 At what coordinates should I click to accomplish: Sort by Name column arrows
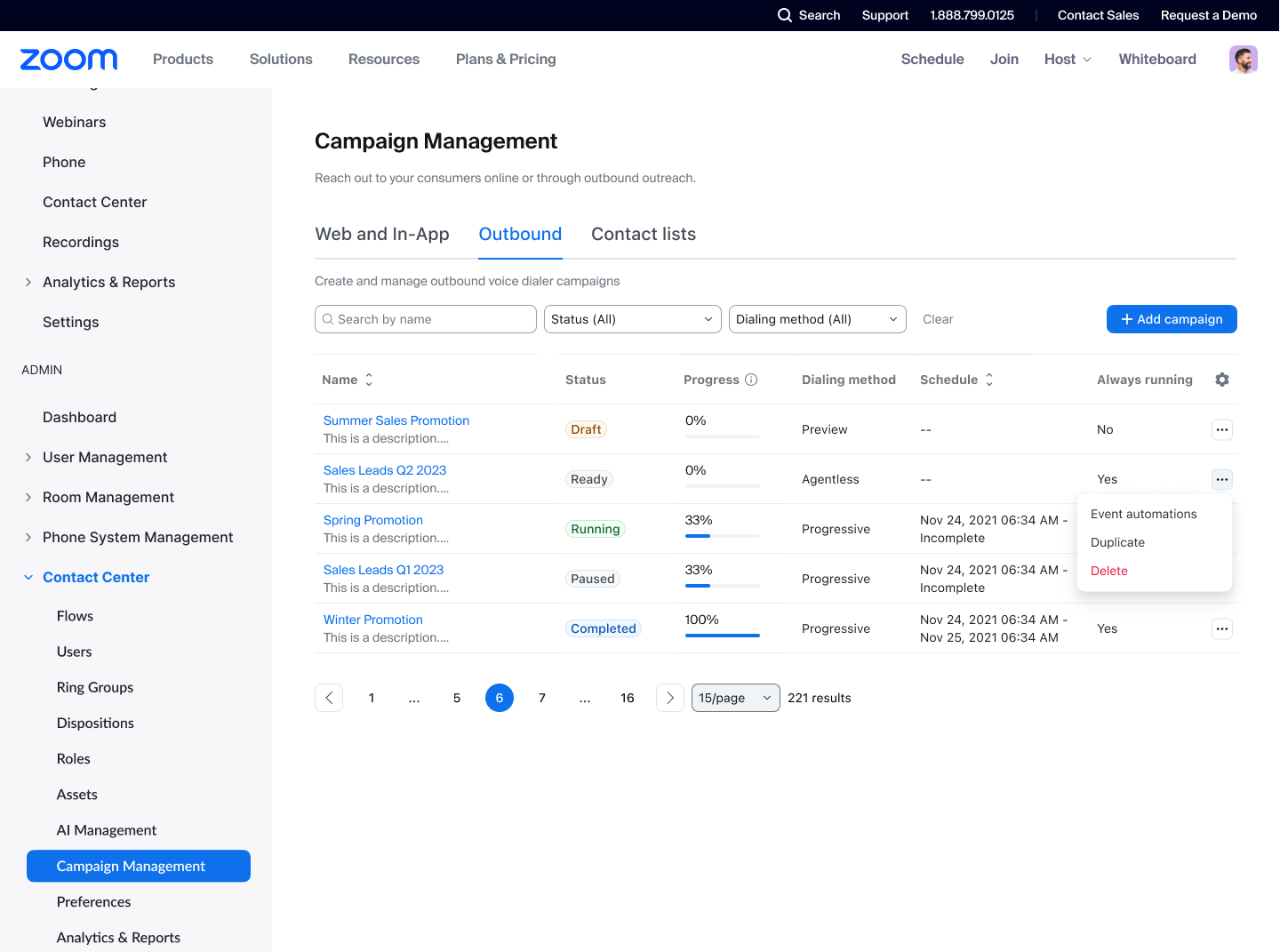coord(369,380)
